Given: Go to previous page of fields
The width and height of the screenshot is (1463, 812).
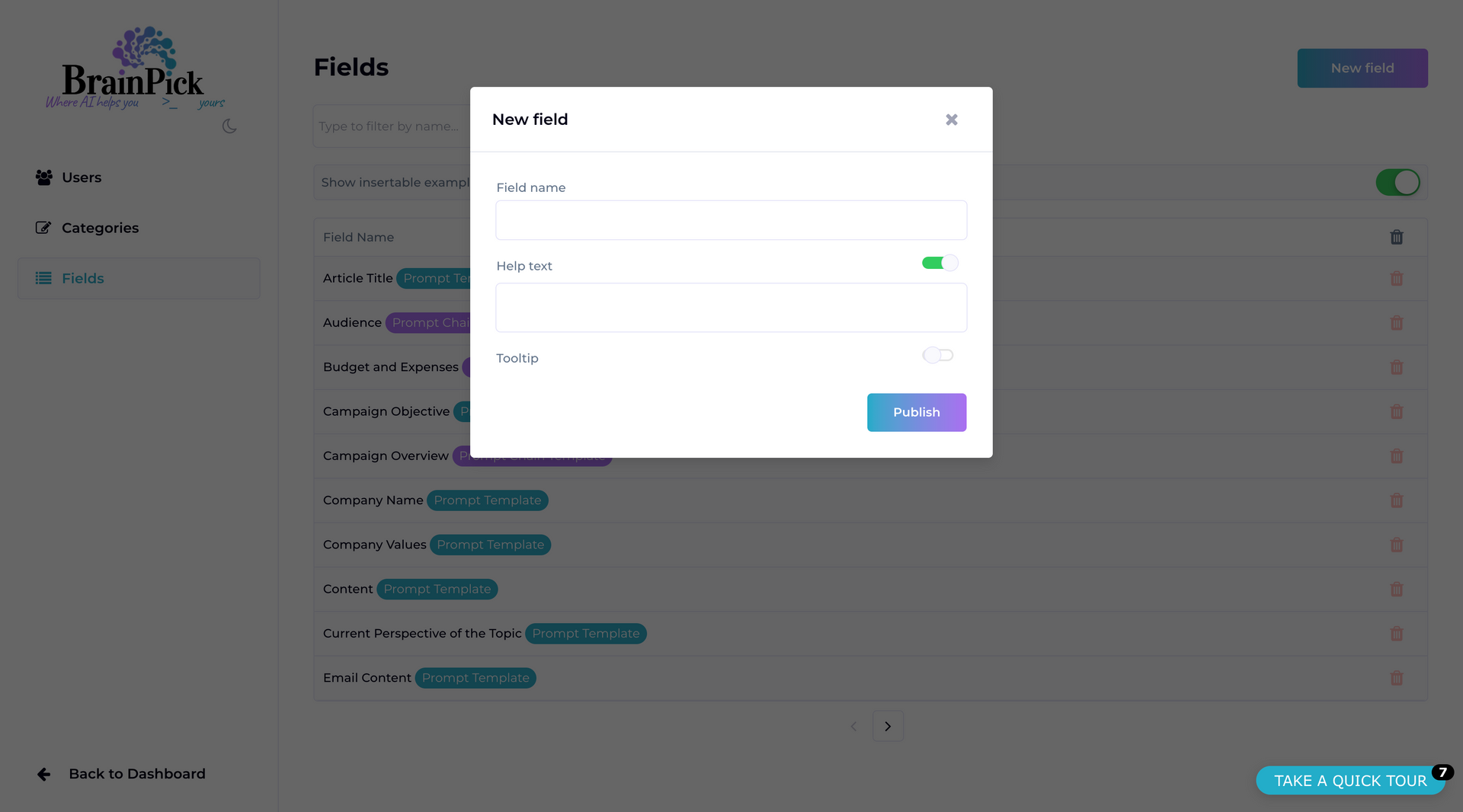Looking at the screenshot, I should (853, 726).
